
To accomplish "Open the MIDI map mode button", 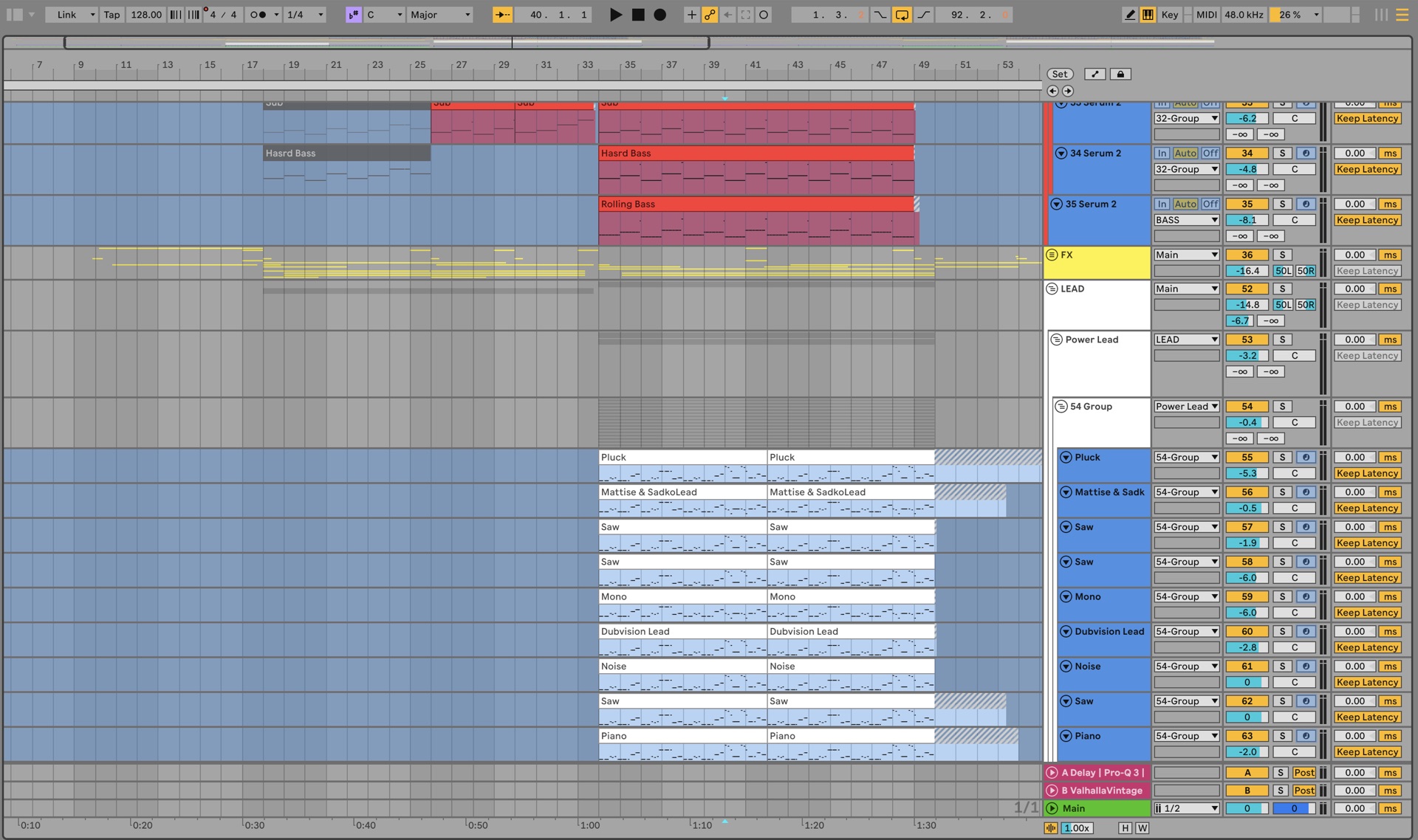I will [x=1206, y=15].
